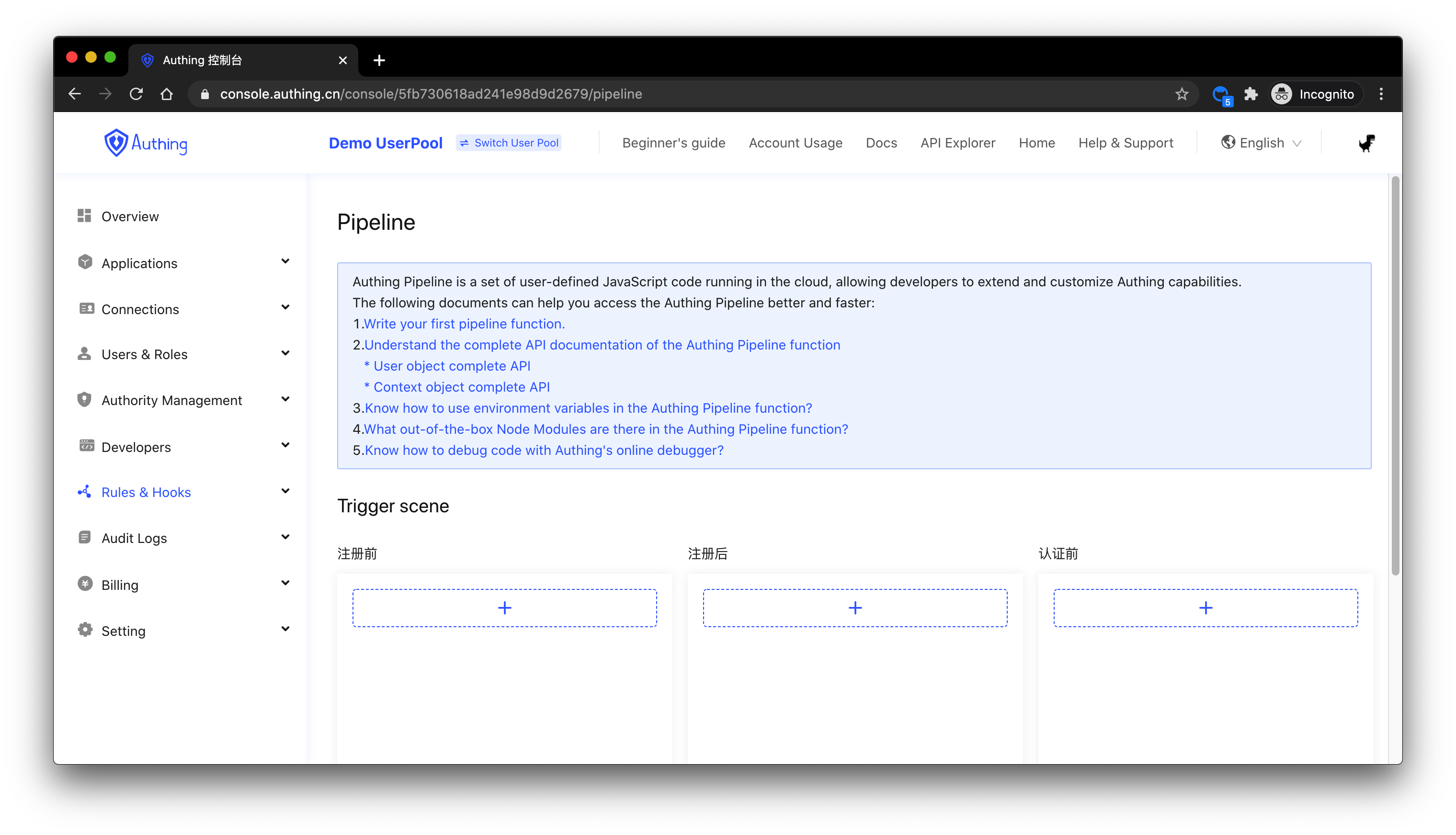
Task: Go forward in browser history
Action: (x=105, y=94)
